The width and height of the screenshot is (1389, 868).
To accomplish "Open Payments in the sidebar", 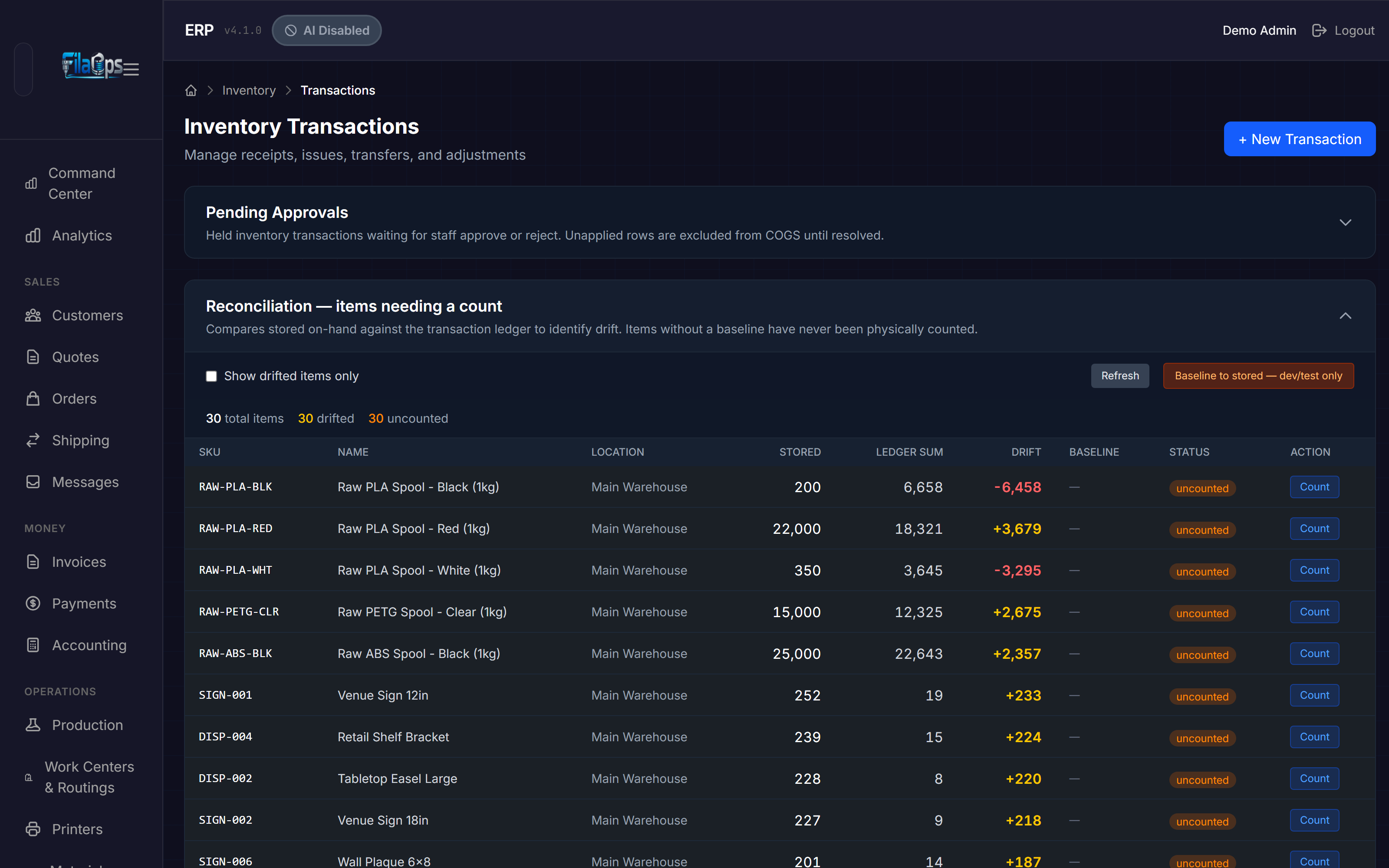I will [82, 603].
